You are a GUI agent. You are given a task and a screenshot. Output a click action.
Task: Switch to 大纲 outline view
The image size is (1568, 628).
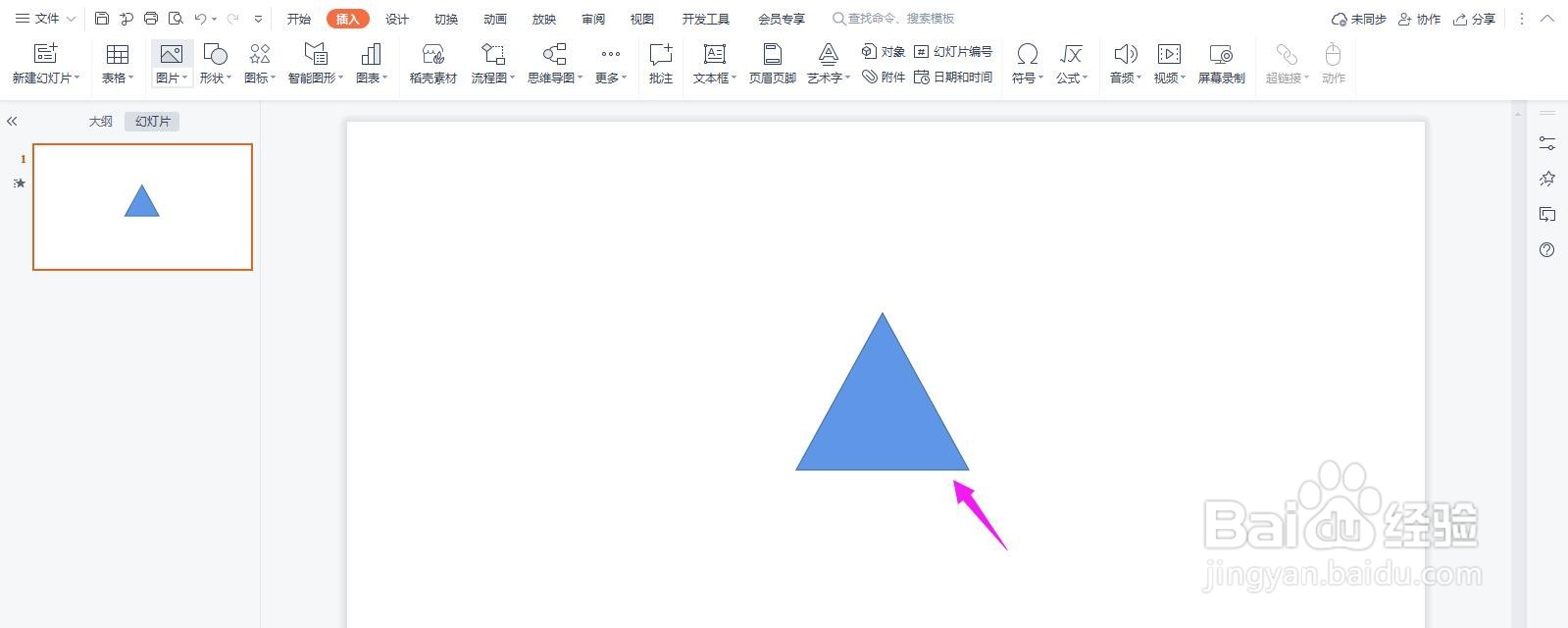click(x=101, y=122)
